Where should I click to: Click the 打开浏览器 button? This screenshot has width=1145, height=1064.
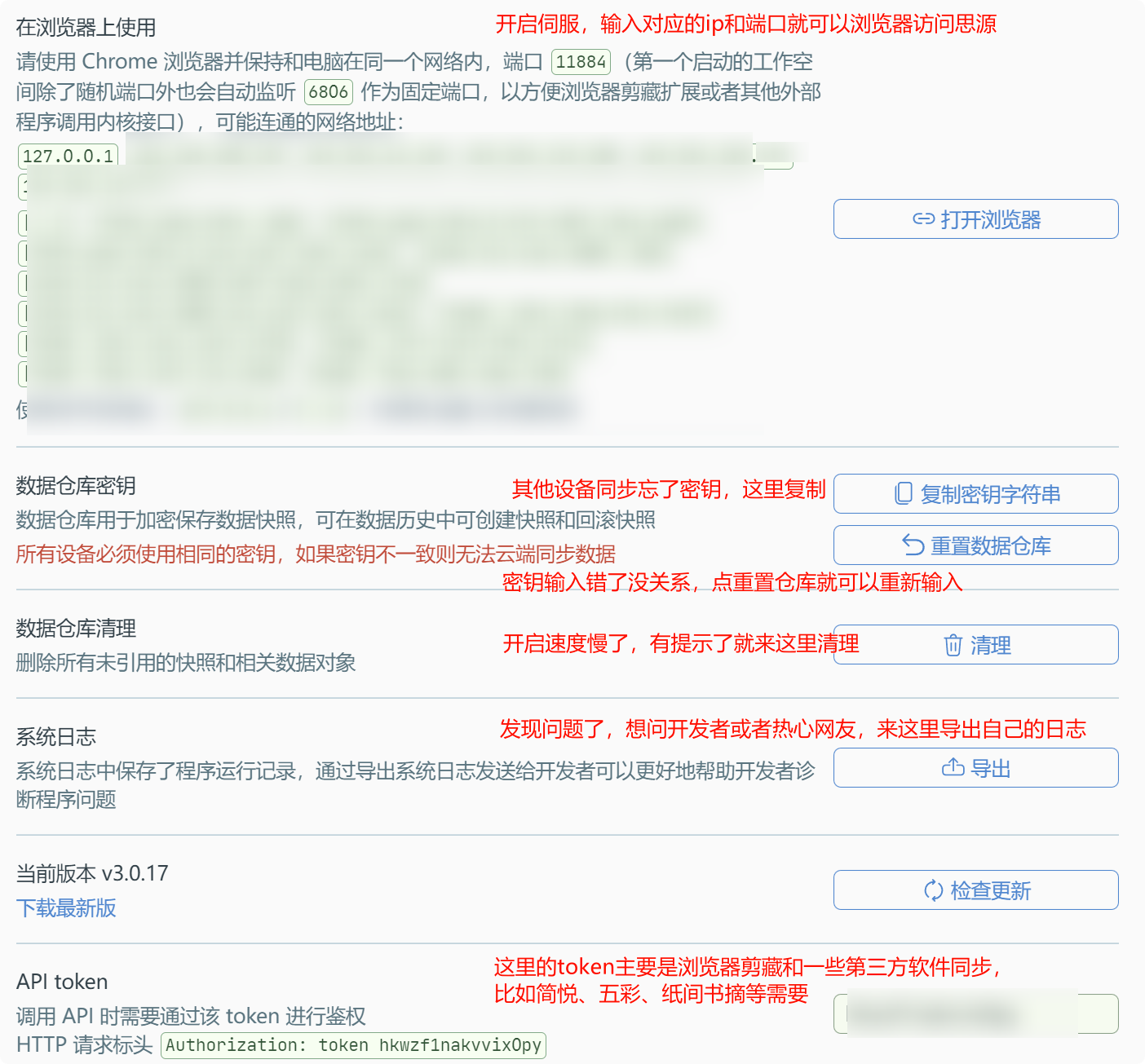pos(975,219)
